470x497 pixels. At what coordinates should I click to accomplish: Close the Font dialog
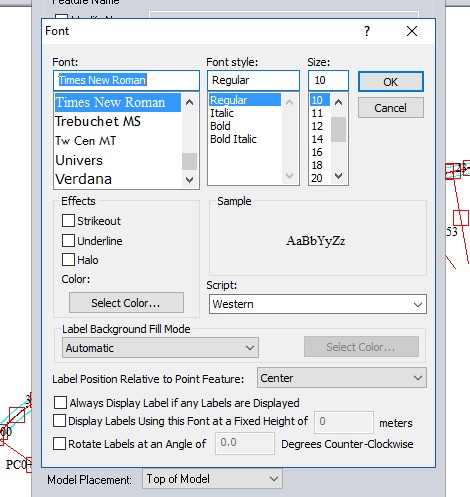coord(412,31)
